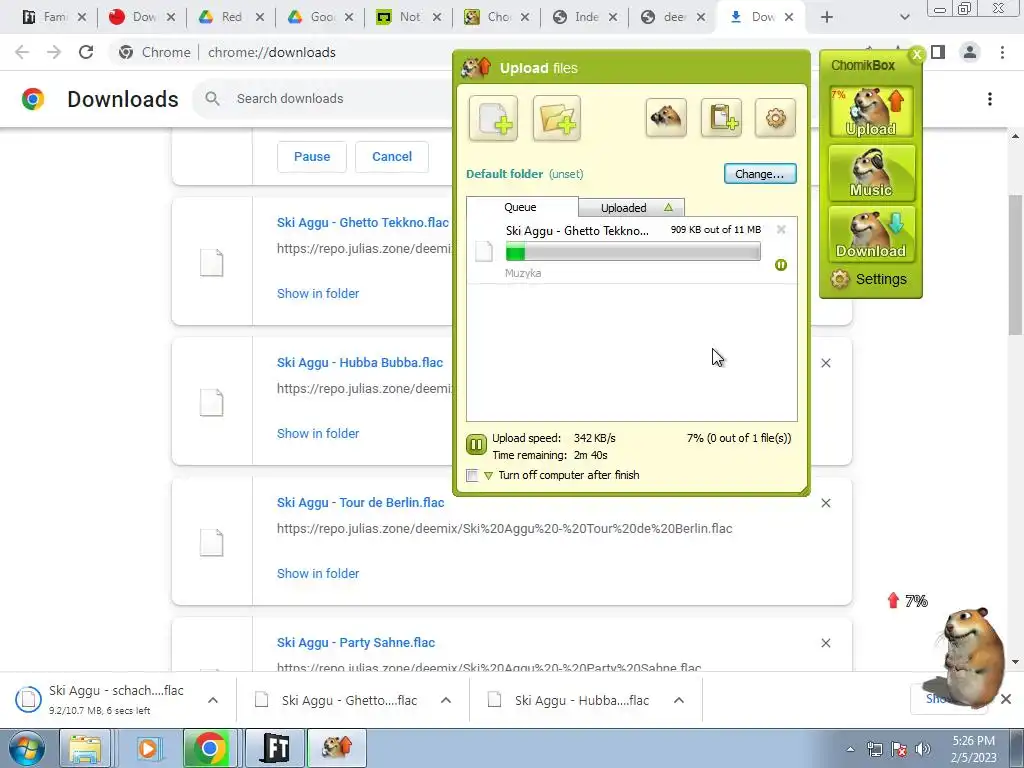Expand options for Ghetto flac shelf item
The image size is (1024, 768).
(x=446, y=700)
